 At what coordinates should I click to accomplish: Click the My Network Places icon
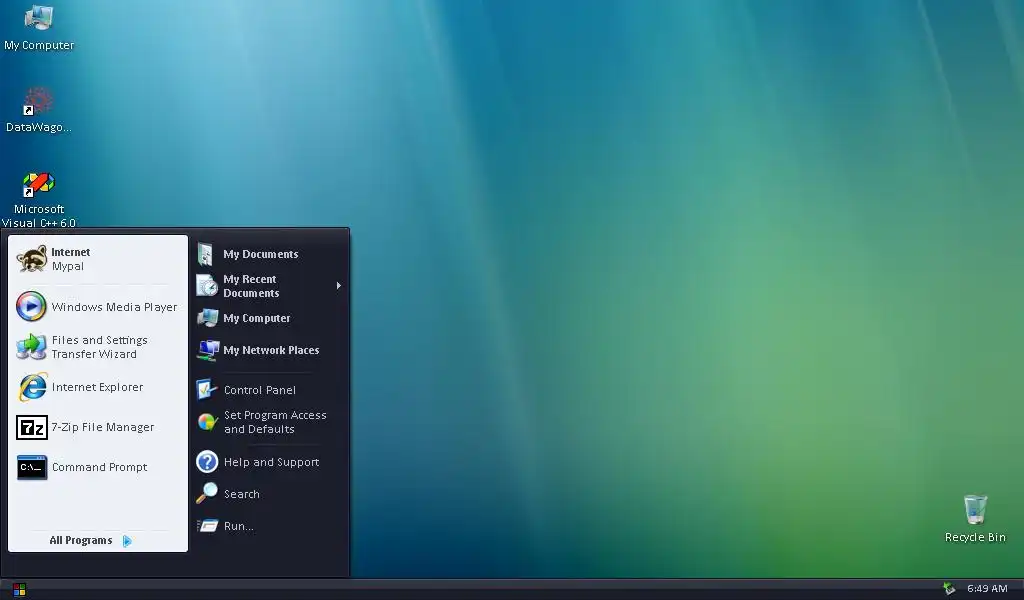(x=208, y=350)
